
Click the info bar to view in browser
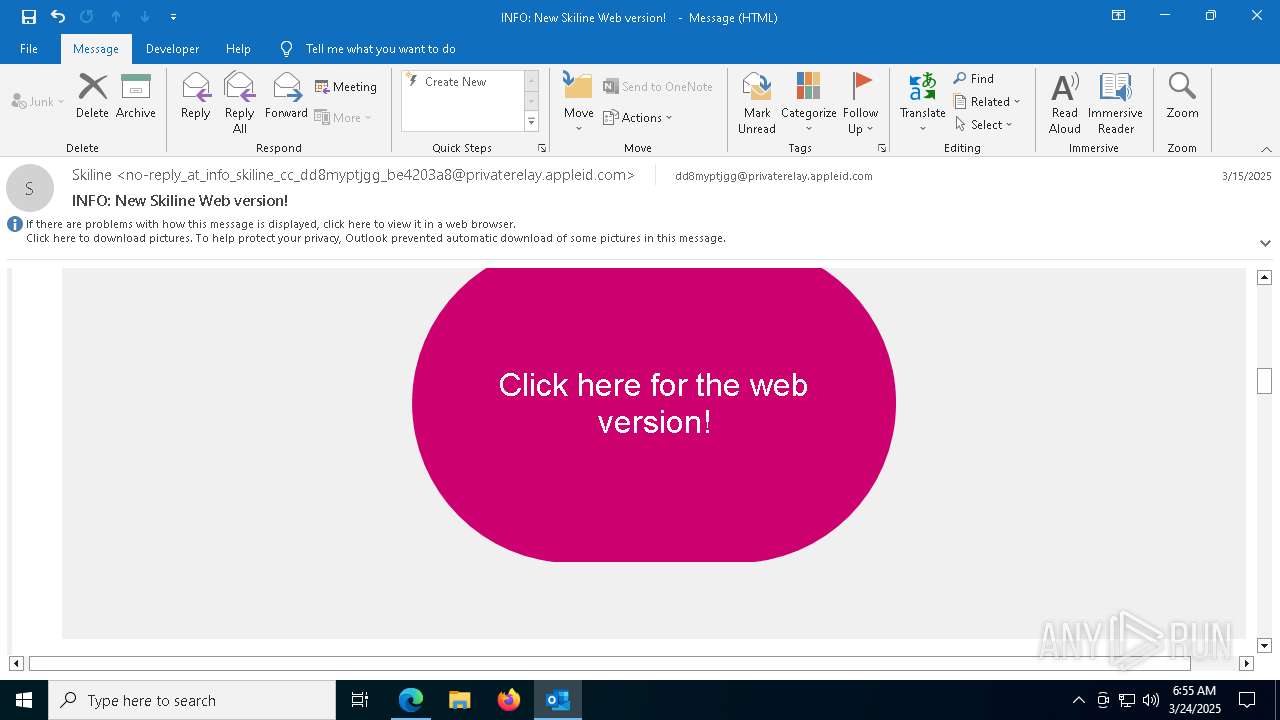(x=271, y=225)
